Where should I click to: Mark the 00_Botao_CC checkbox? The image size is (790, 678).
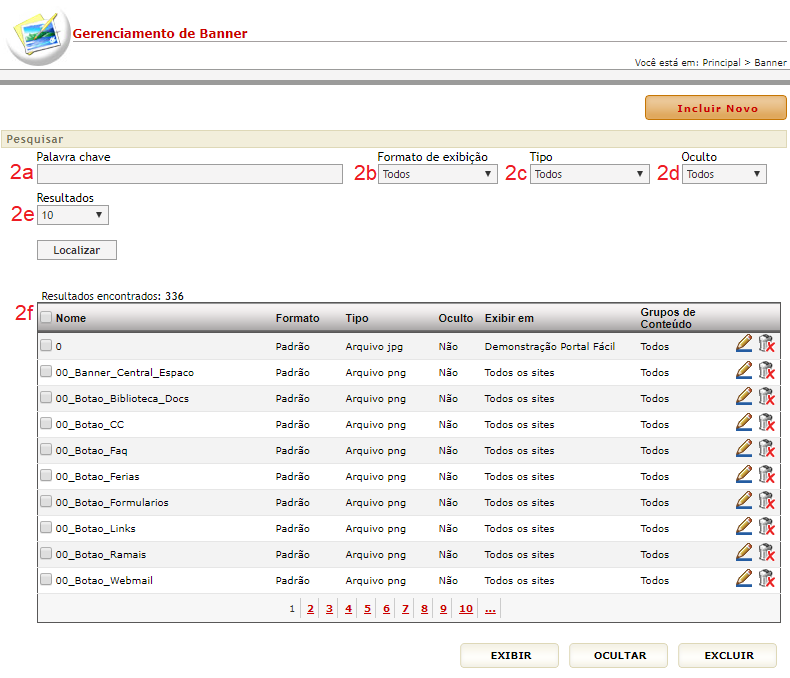(46, 424)
